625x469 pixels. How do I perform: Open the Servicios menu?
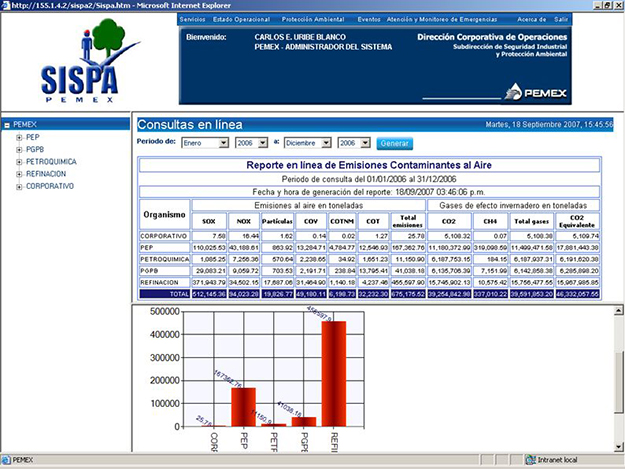pyautogui.click(x=192, y=19)
